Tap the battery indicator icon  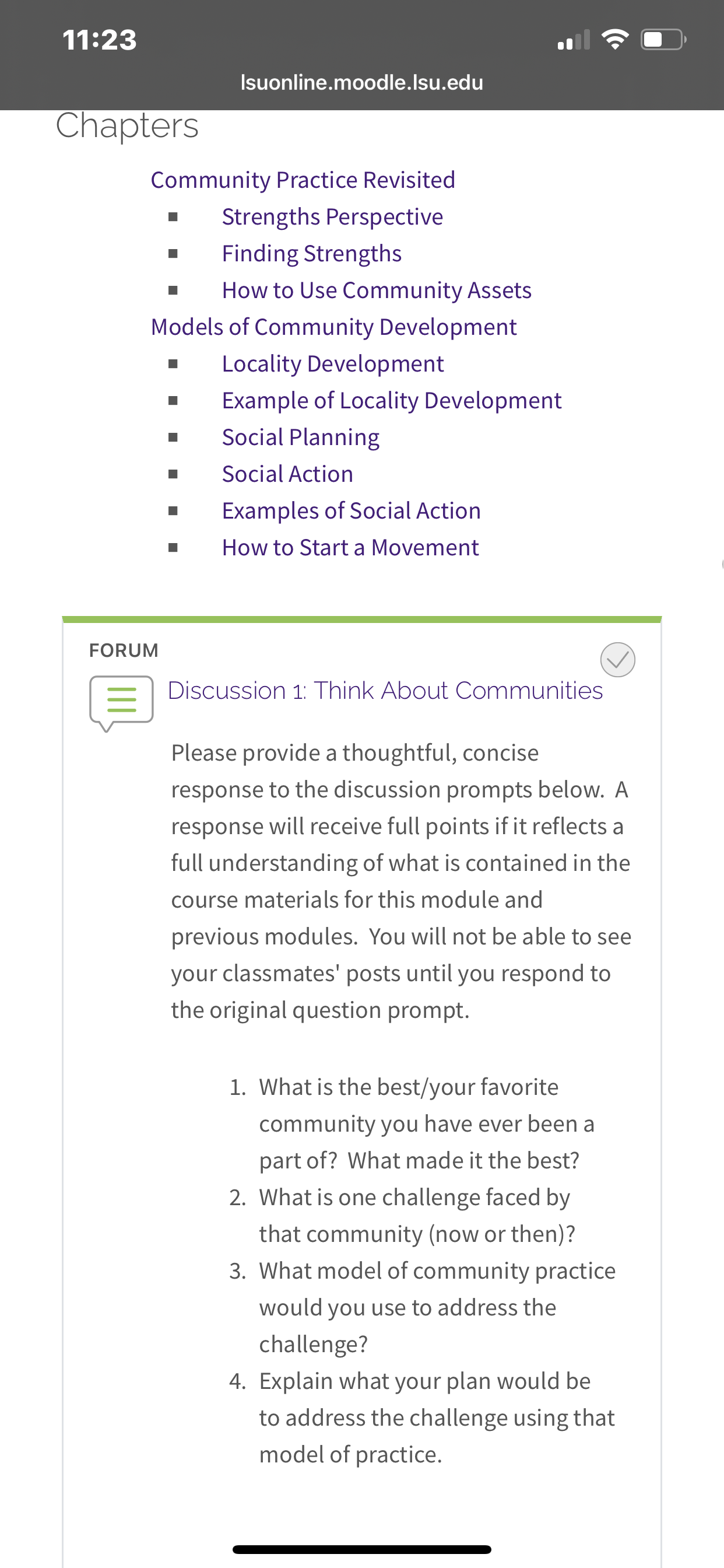(664, 40)
